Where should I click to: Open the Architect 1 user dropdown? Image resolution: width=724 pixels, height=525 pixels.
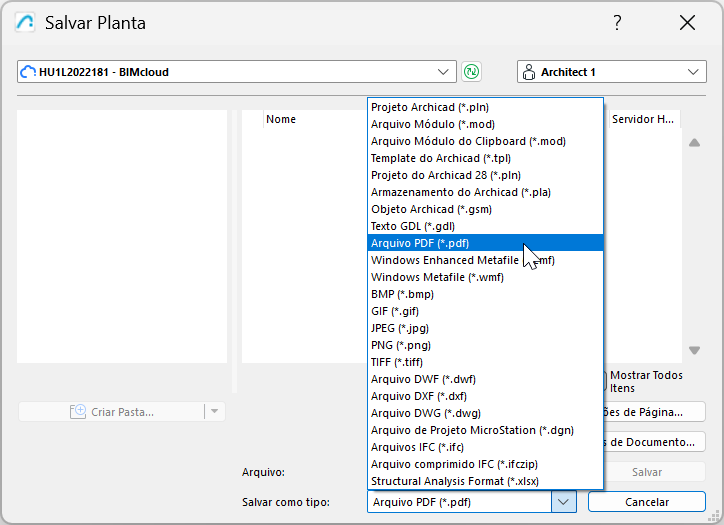pos(612,72)
